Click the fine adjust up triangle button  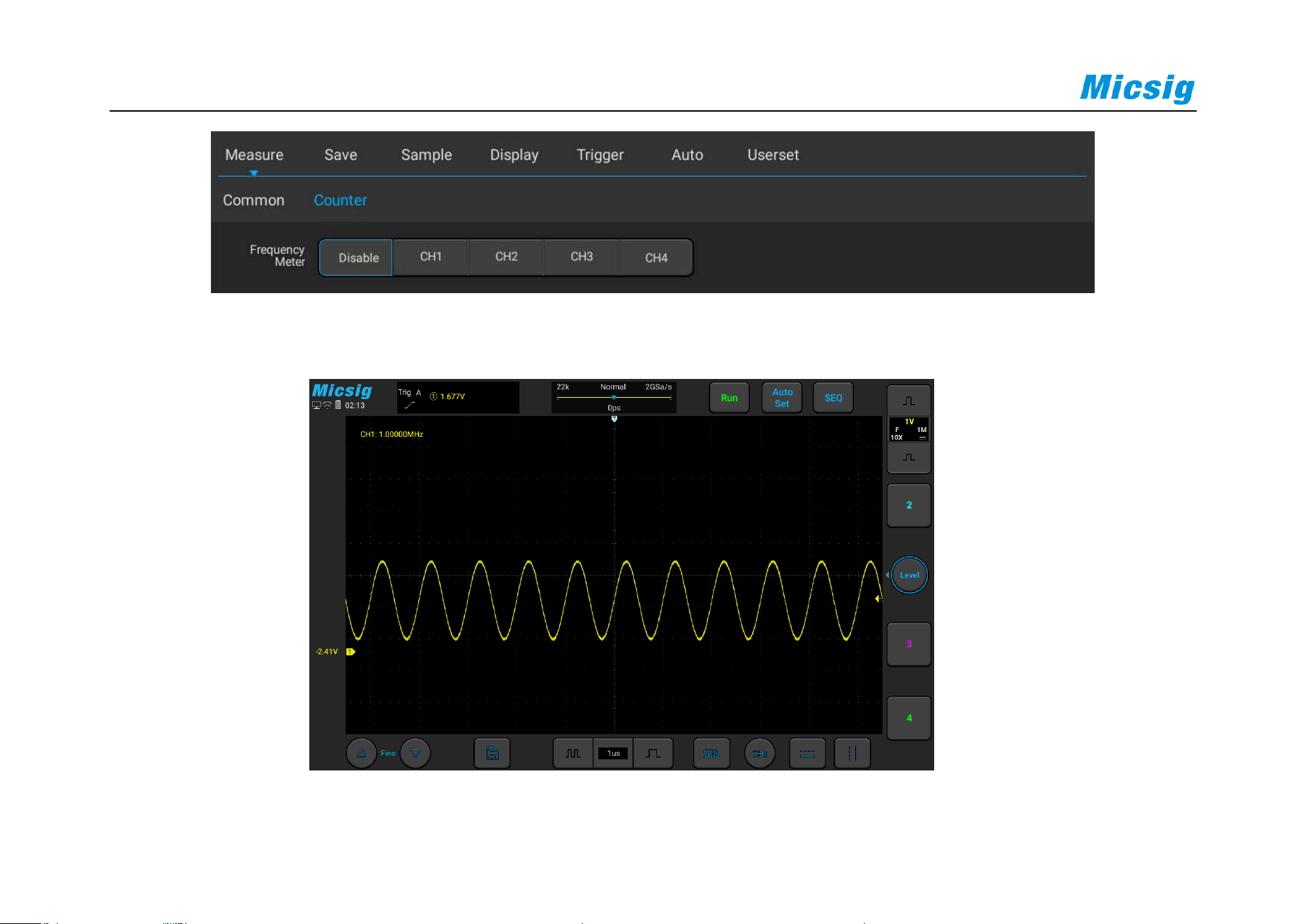point(362,754)
